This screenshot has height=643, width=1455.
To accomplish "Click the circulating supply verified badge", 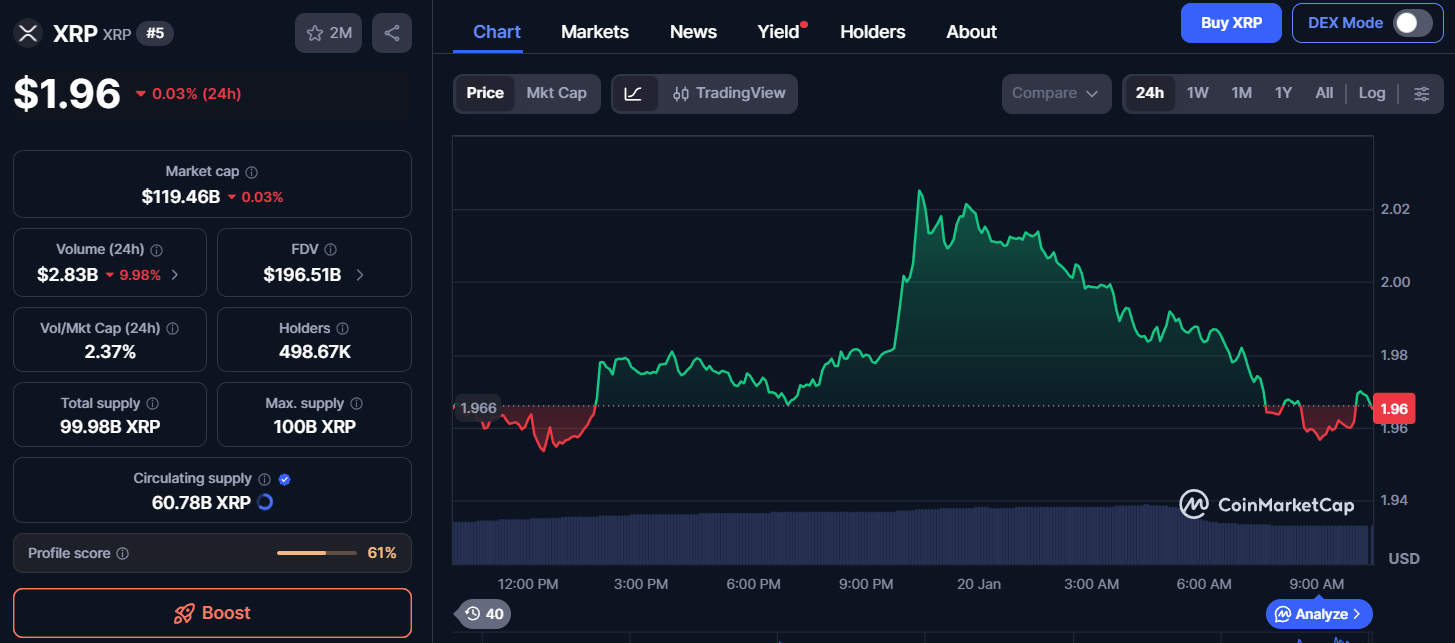I will click(284, 479).
